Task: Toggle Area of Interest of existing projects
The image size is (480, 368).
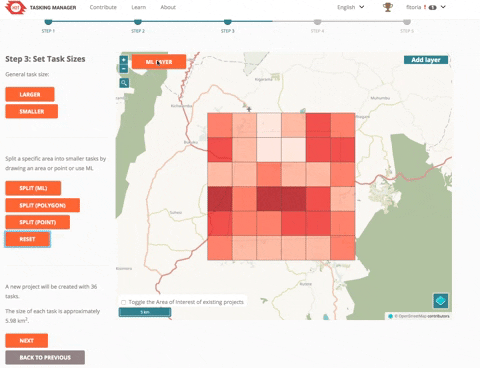Action: click(124, 302)
